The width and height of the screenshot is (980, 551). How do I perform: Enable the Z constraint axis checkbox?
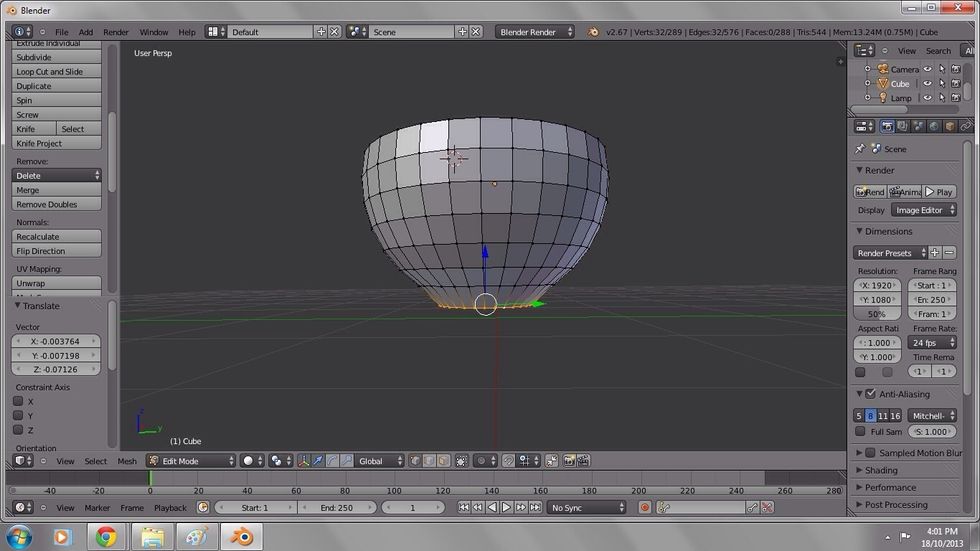pos(18,430)
